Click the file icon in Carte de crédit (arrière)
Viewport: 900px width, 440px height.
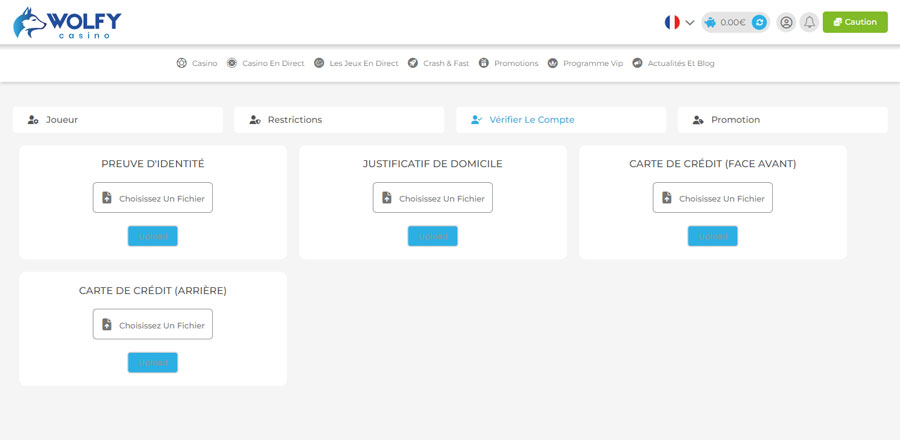107,324
